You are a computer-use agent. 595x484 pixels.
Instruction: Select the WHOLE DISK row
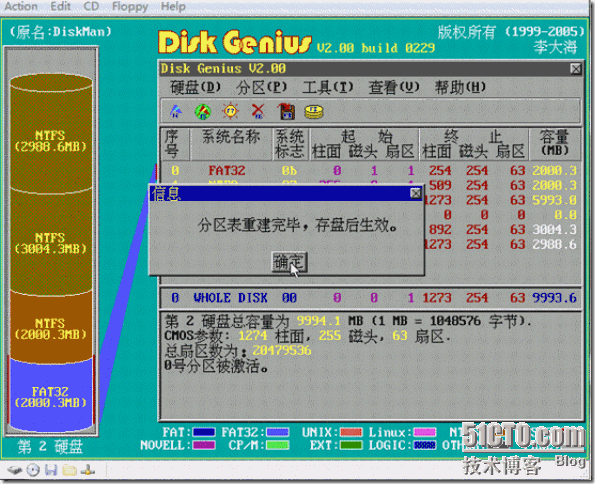point(371,297)
